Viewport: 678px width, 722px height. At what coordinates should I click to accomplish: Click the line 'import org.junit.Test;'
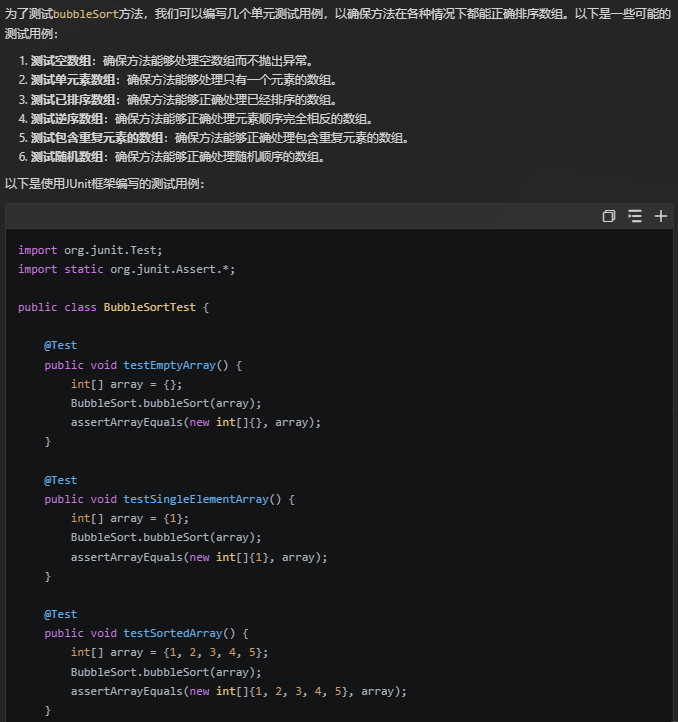(x=90, y=250)
